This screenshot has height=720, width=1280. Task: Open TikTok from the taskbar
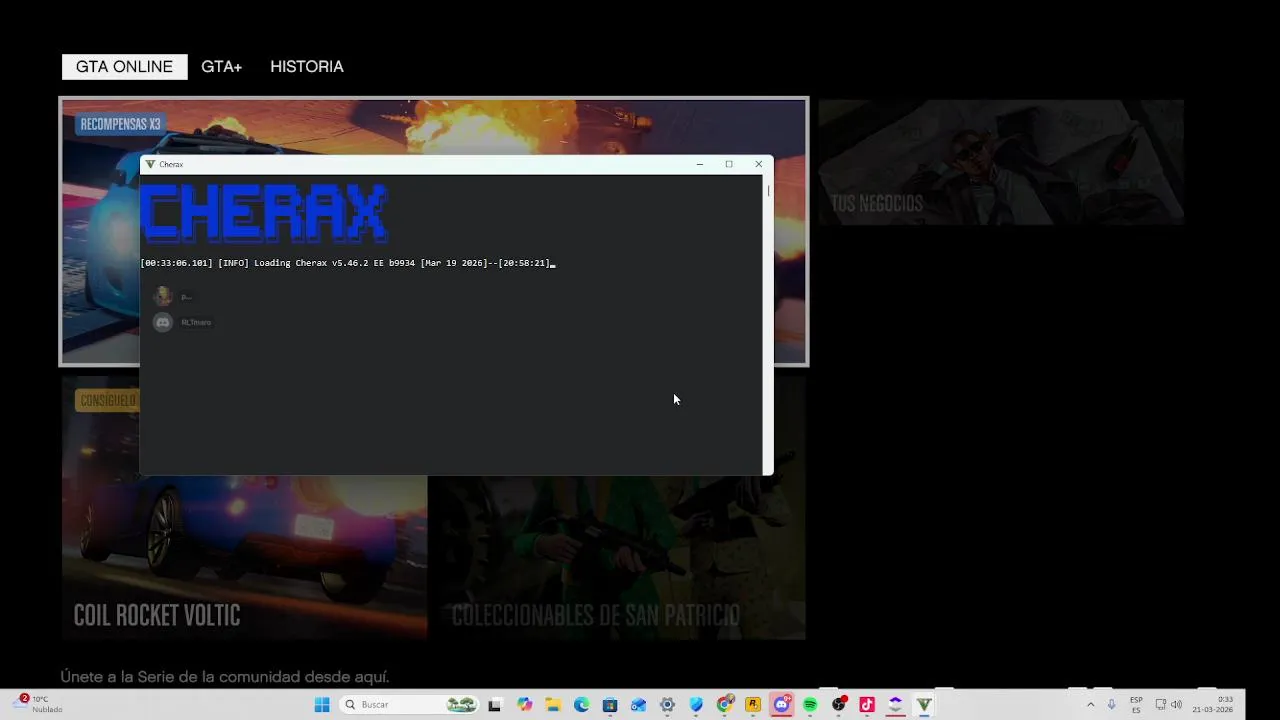point(867,705)
